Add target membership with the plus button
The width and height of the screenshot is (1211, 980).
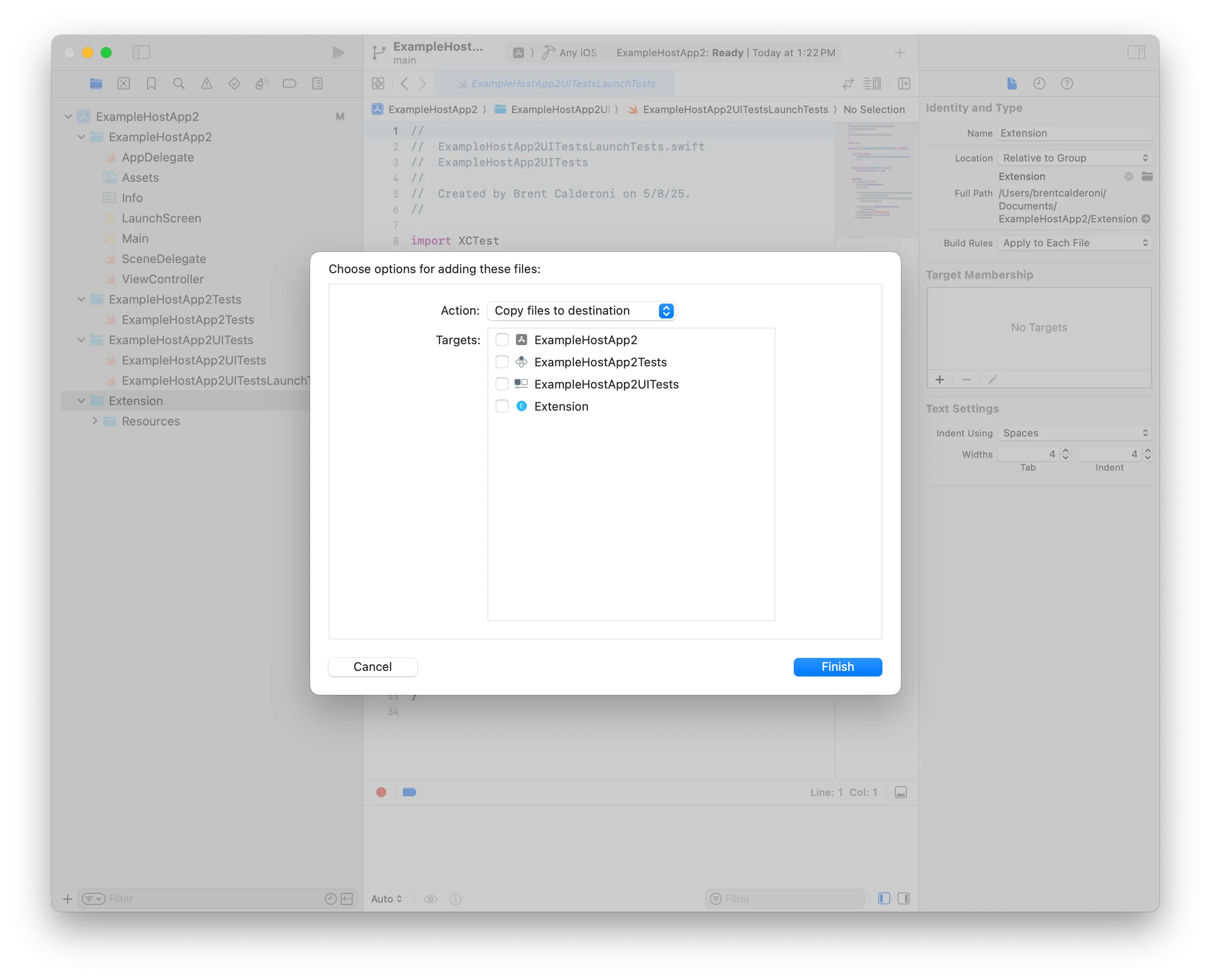tap(940, 379)
